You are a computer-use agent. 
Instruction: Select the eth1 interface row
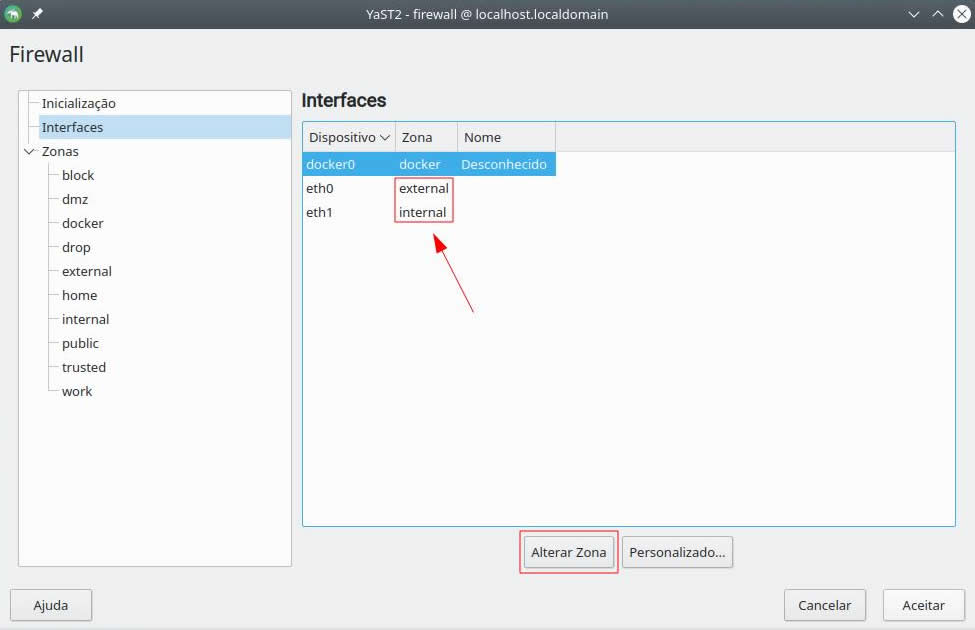320,212
